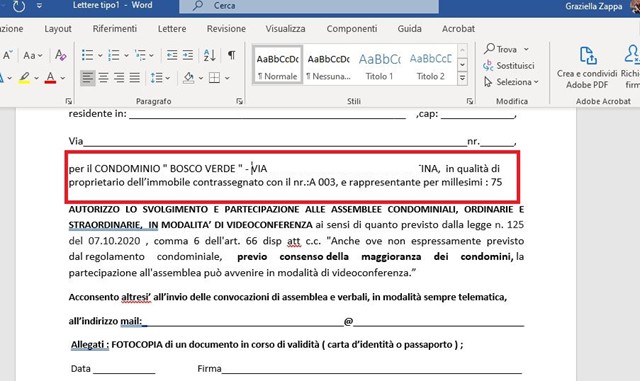Screen dimensions: 640x381
Task: Open bullet list dropdown arrow
Action: click(100, 55)
